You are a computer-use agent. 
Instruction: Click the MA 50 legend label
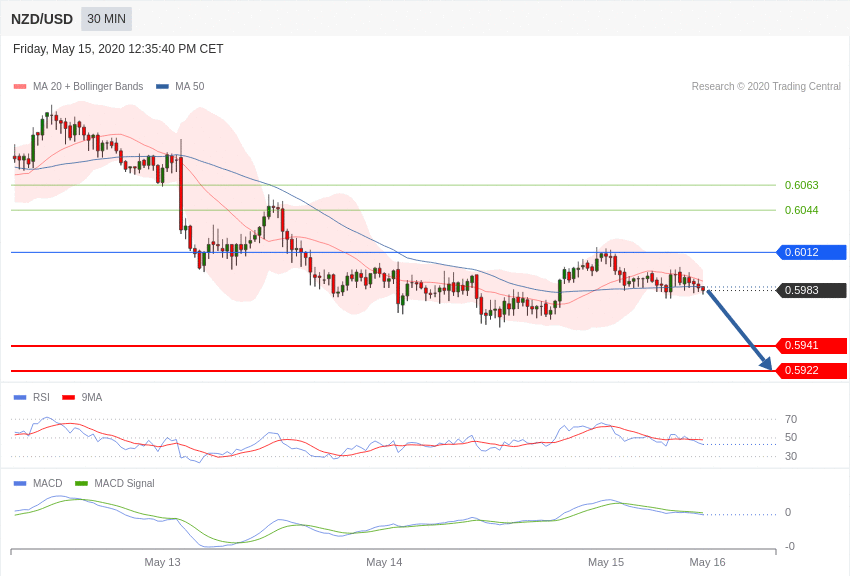(x=190, y=86)
